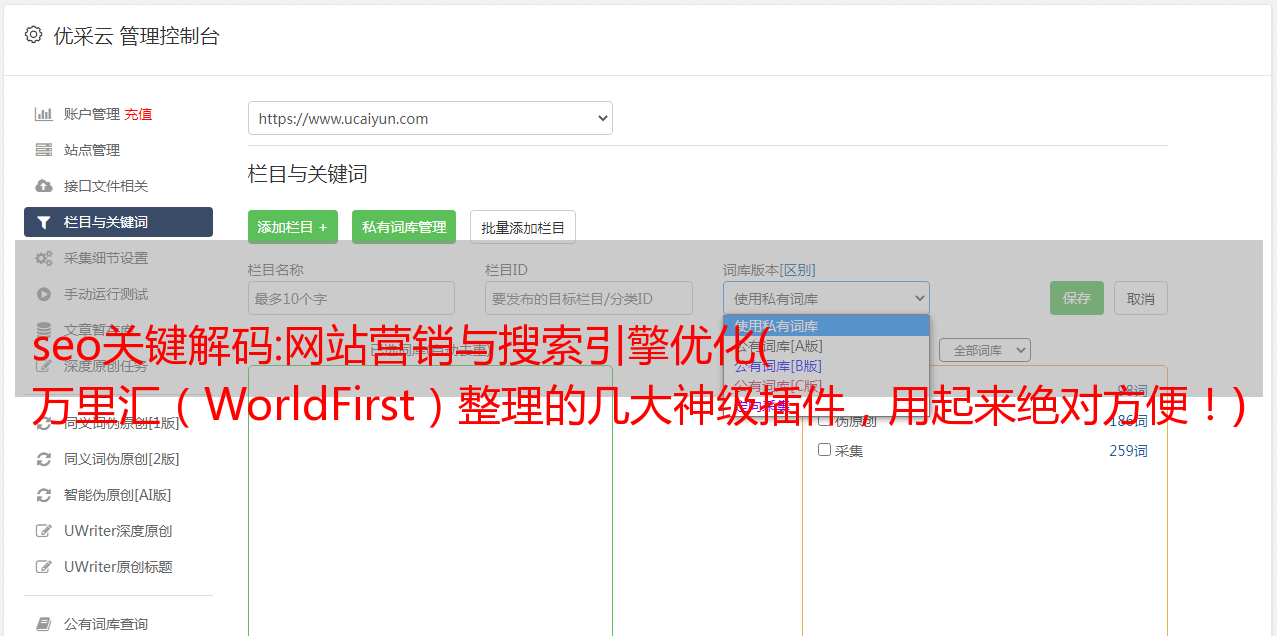Tick the 采集 checkbox

[825, 450]
